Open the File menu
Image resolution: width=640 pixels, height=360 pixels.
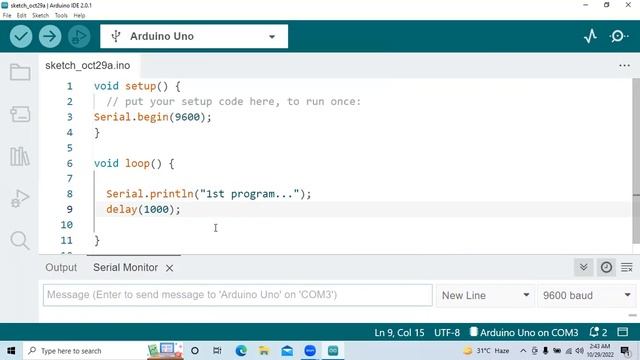tap(7, 16)
